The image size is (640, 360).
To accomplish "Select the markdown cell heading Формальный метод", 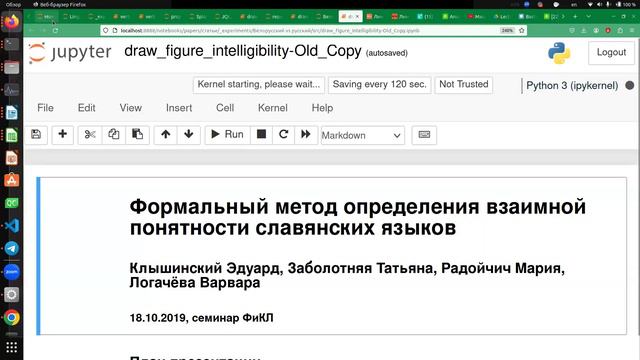I will coord(358,217).
